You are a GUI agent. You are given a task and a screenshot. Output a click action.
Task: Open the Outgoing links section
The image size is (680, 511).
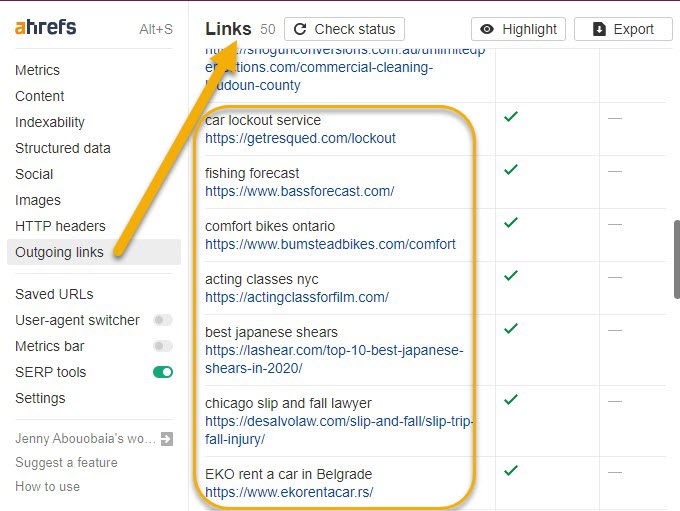[59, 252]
